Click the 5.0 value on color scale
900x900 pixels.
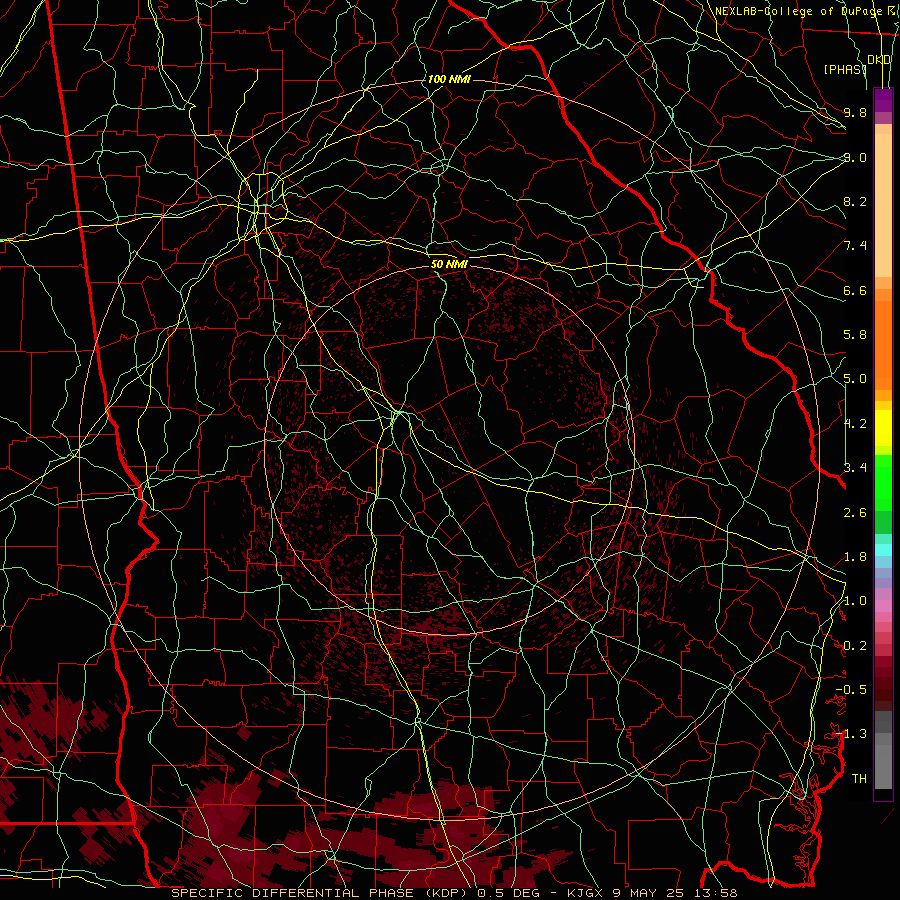pos(855,379)
